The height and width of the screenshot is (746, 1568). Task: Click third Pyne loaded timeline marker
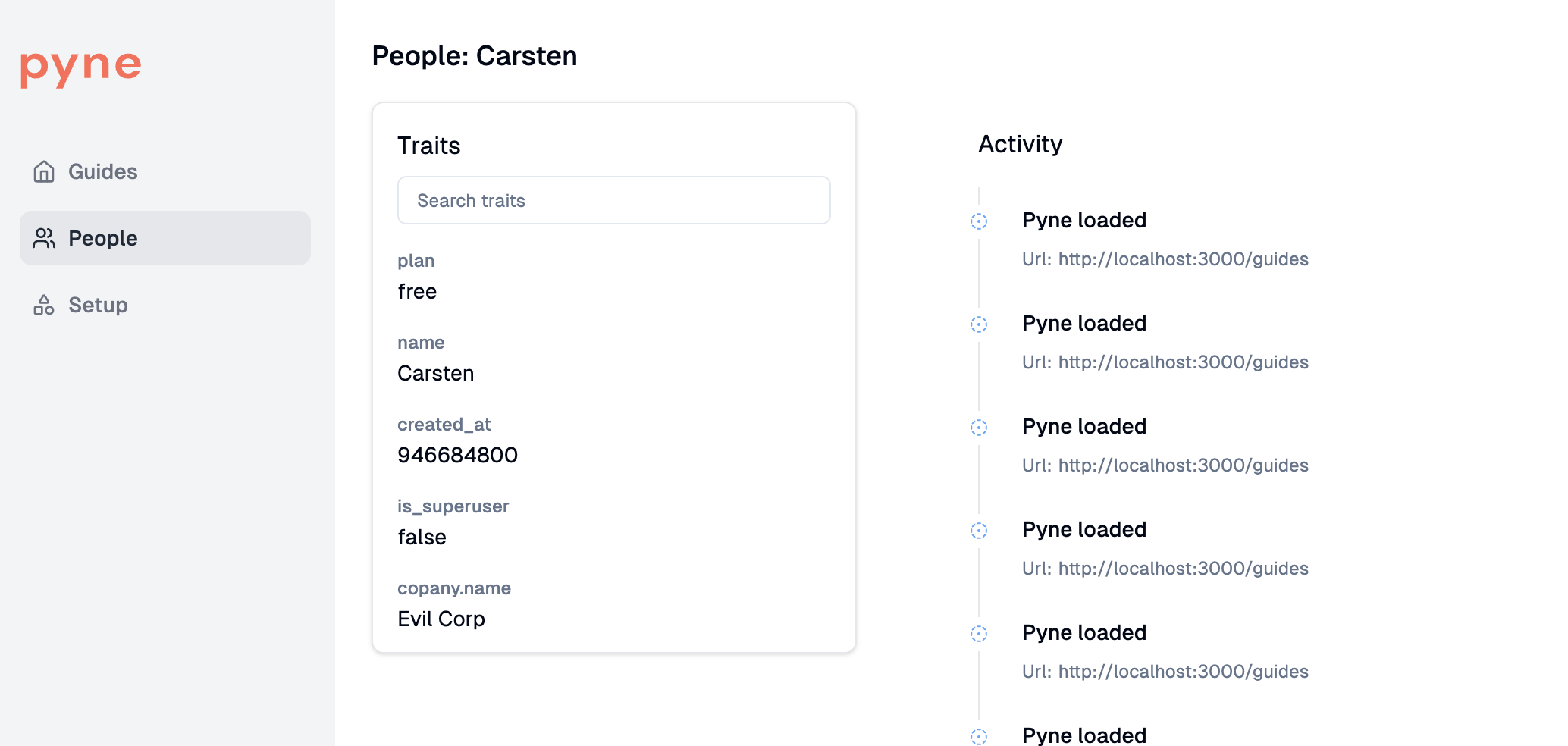point(979,428)
